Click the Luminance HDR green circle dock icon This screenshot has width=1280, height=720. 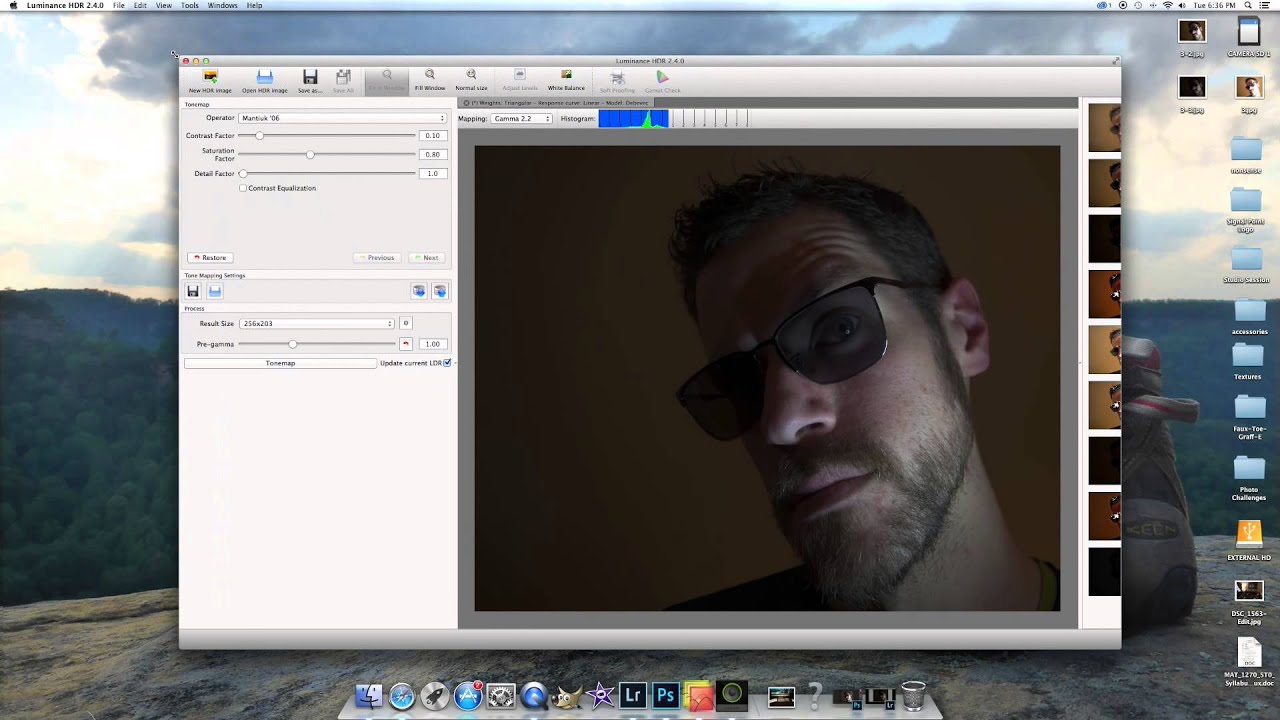(x=732, y=694)
